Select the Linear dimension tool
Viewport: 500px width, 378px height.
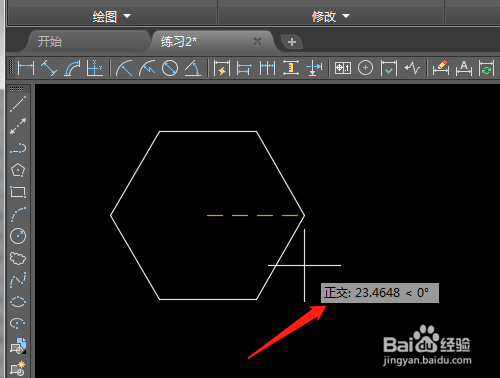coord(26,68)
